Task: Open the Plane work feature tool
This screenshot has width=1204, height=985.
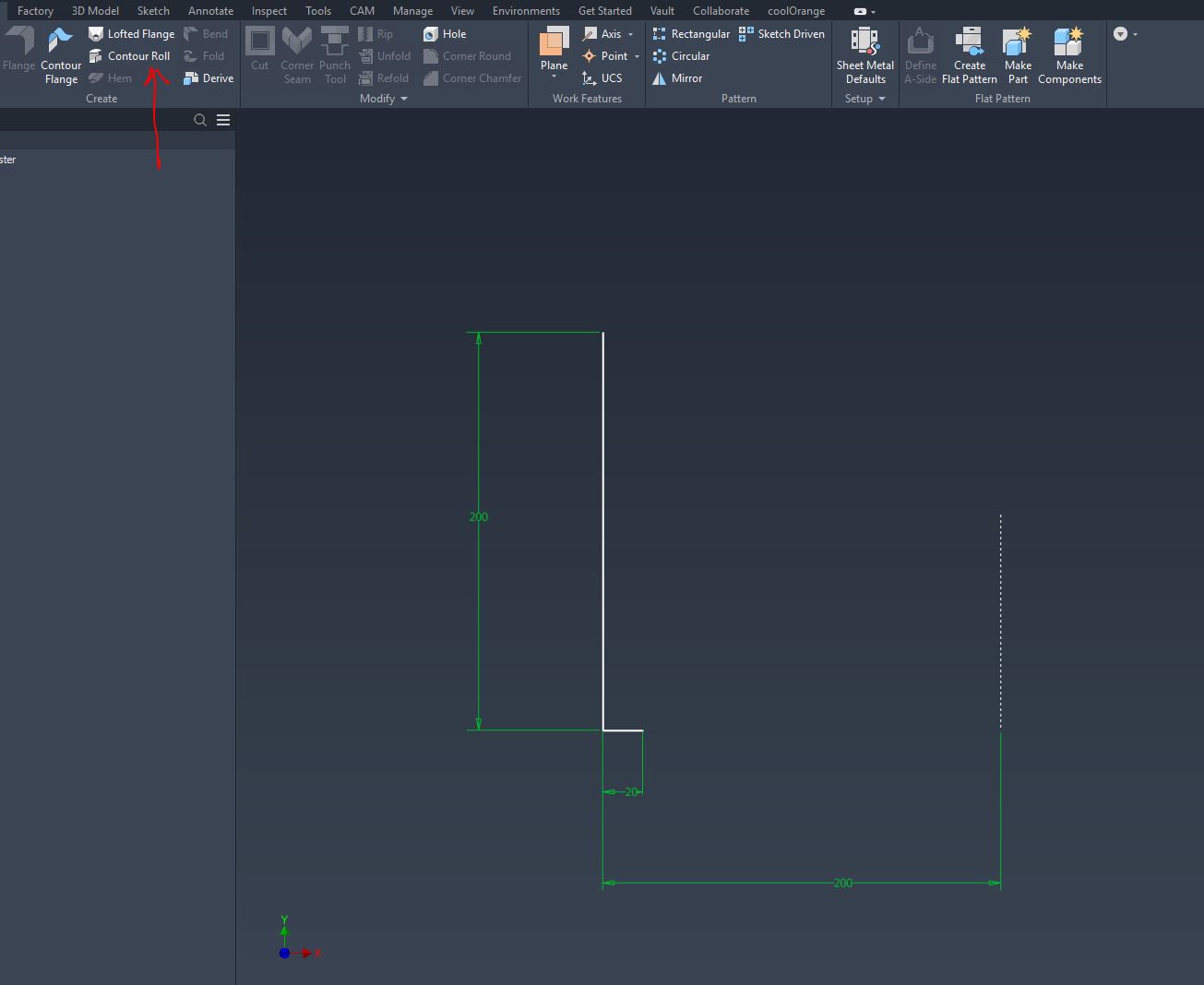Action: coord(554,50)
